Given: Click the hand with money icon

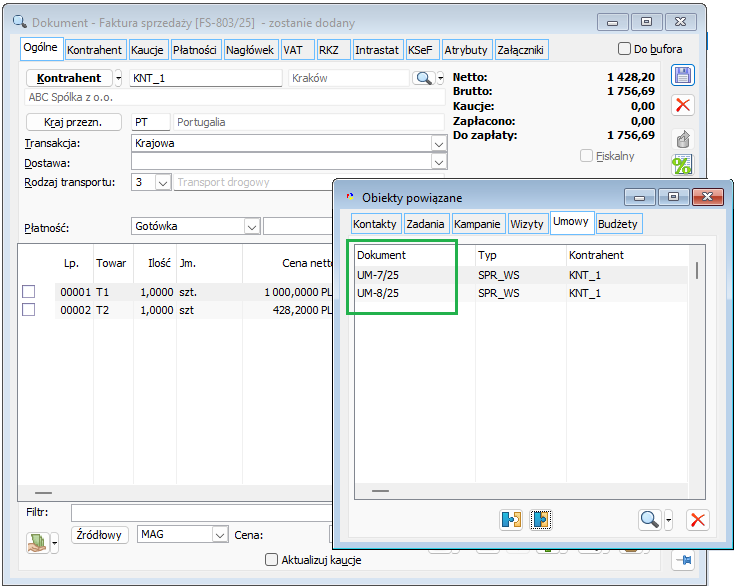Looking at the screenshot, I should [37, 541].
